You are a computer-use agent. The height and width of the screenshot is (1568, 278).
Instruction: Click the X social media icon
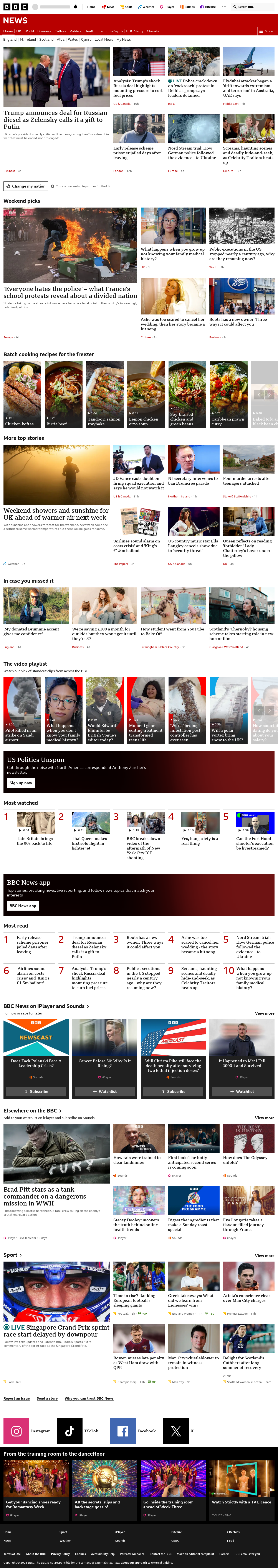pyautogui.click(x=176, y=1431)
